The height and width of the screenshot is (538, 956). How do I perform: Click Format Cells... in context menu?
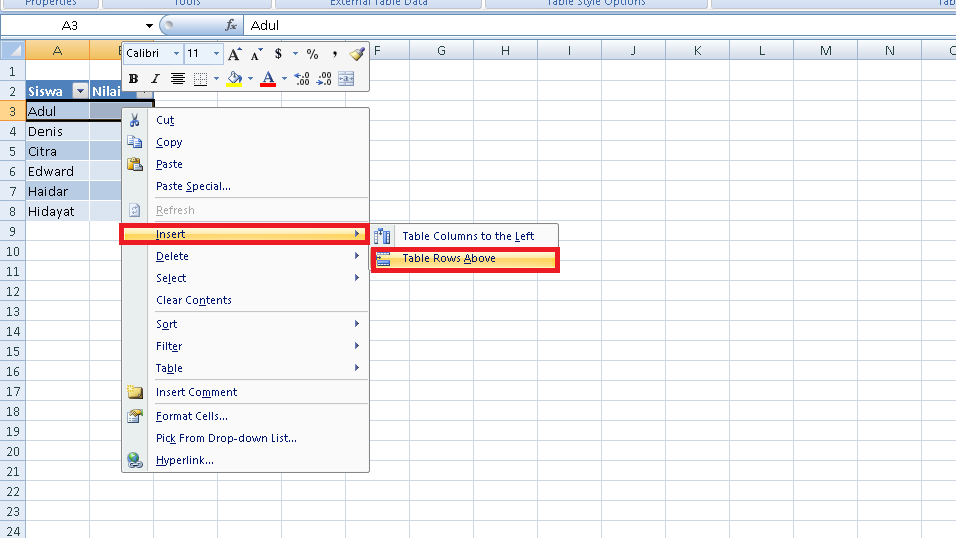192,416
